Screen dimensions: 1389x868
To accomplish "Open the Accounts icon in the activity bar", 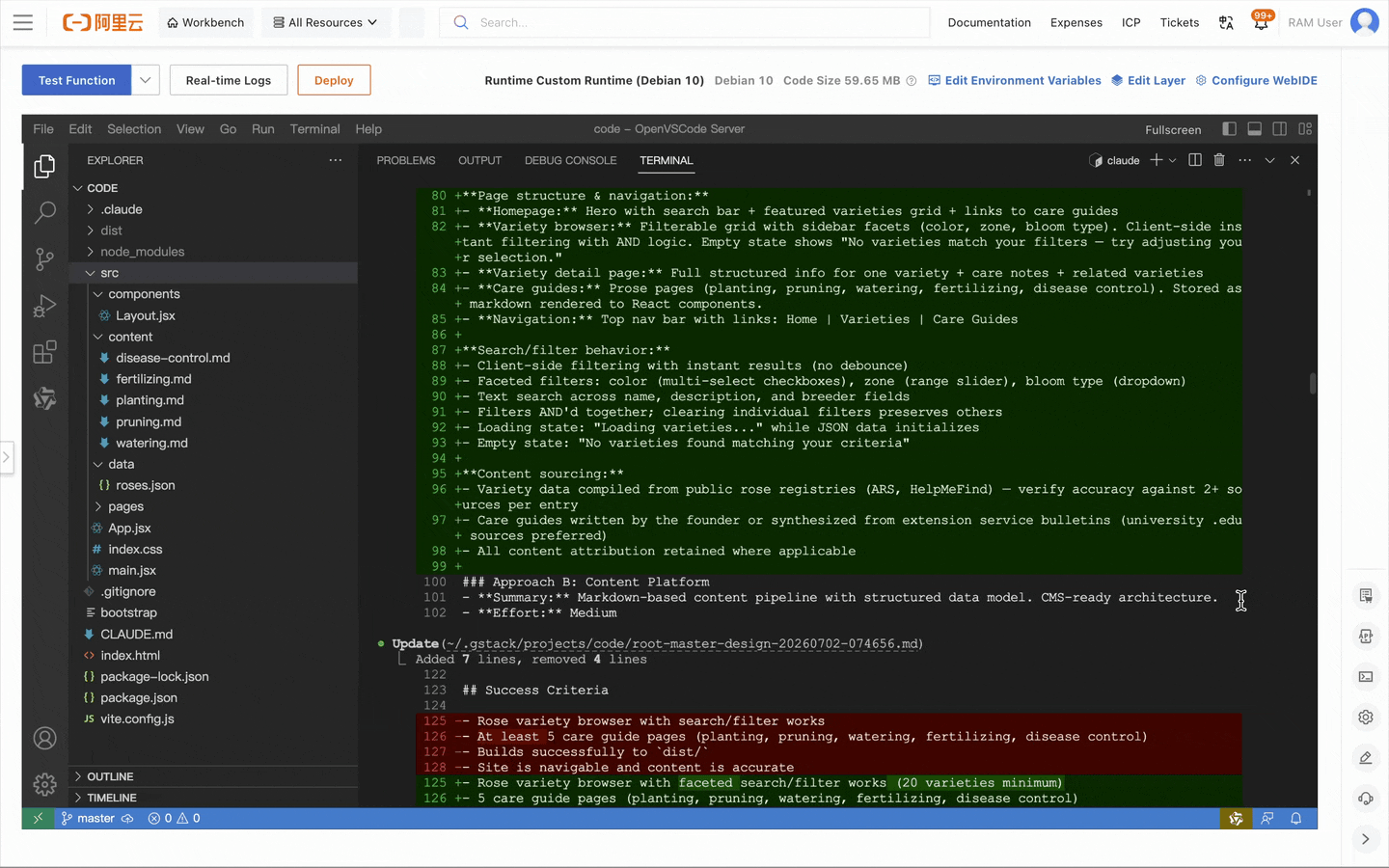I will tap(44, 739).
